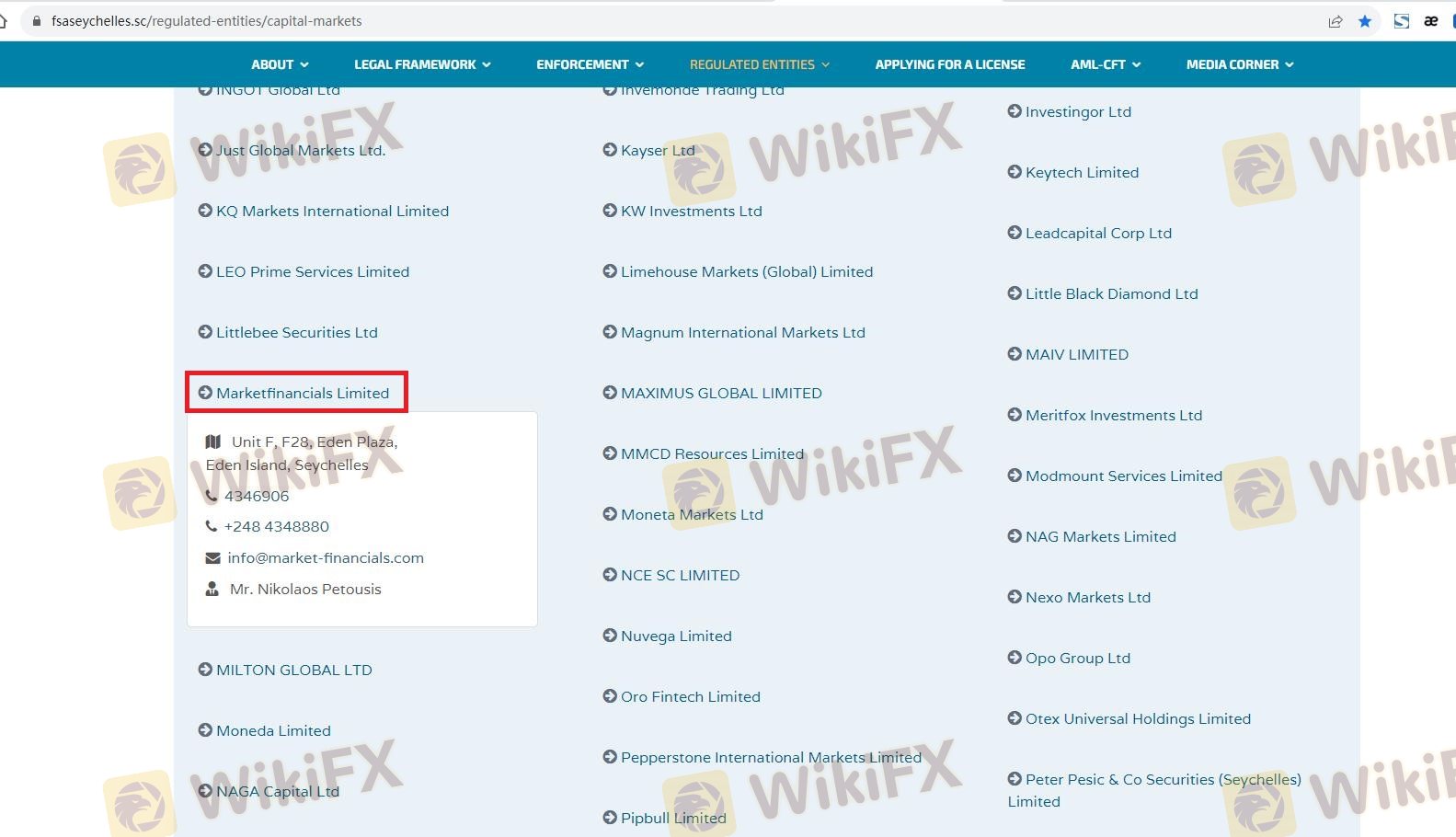The width and height of the screenshot is (1456, 837).
Task: Collapse the Marketfinancials Limited details
Action: [x=303, y=393]
